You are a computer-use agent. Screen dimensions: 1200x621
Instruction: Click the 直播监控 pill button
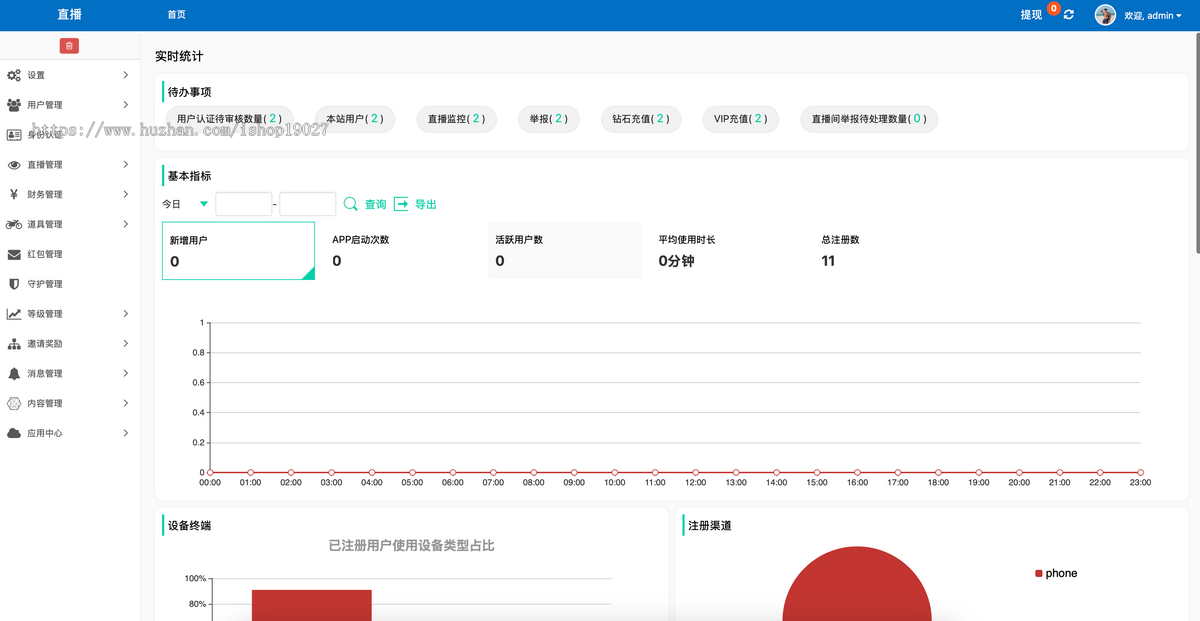[x=457, y=119]
